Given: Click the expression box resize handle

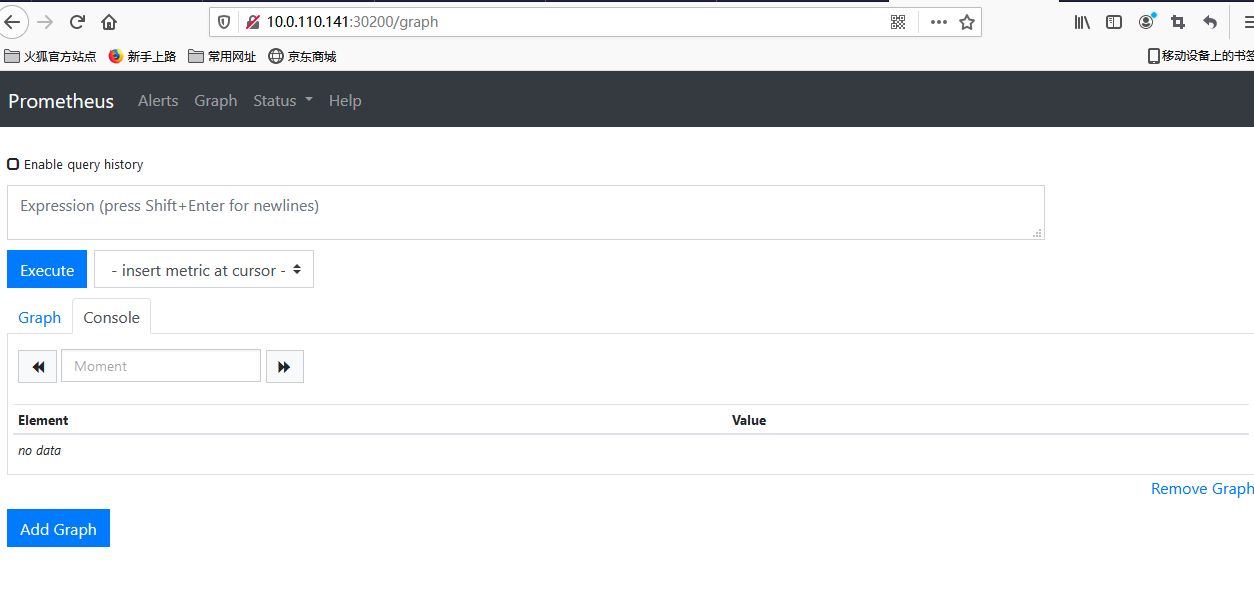Looking at the screenshot, I should 1038,233.
